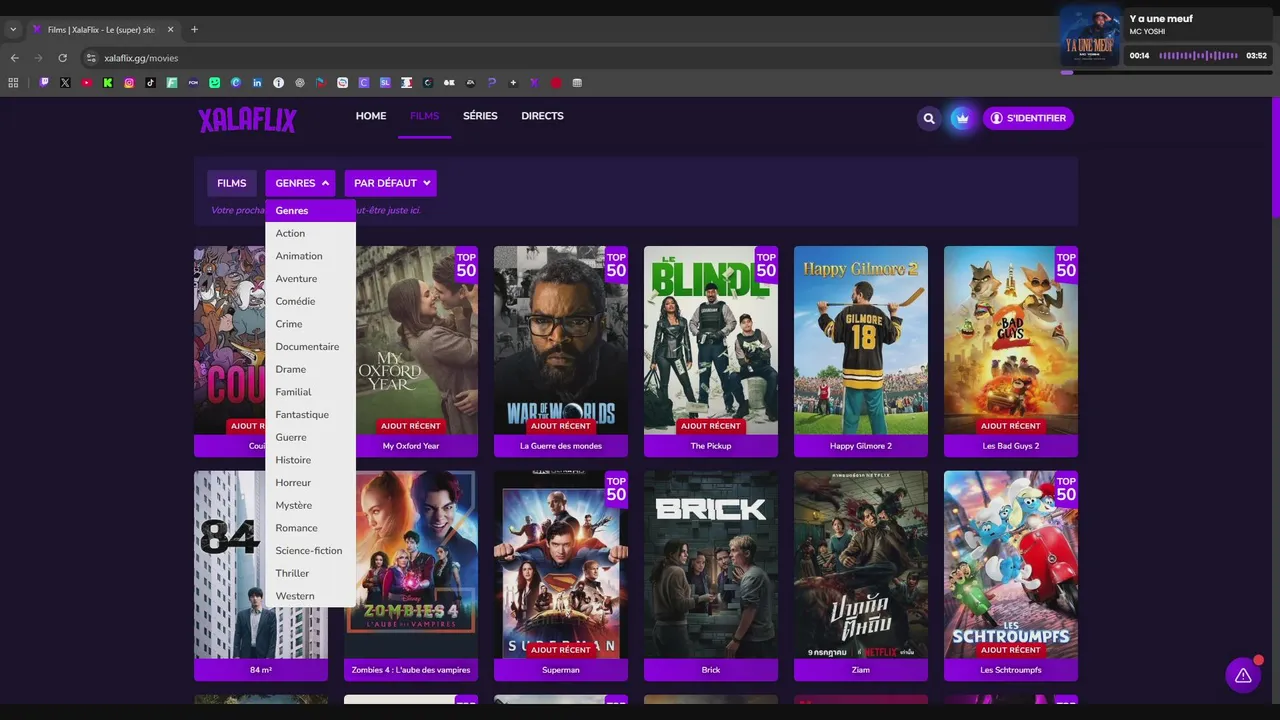Choose Drame genre
Screen dimensions: 1280x720
(310, 369)
